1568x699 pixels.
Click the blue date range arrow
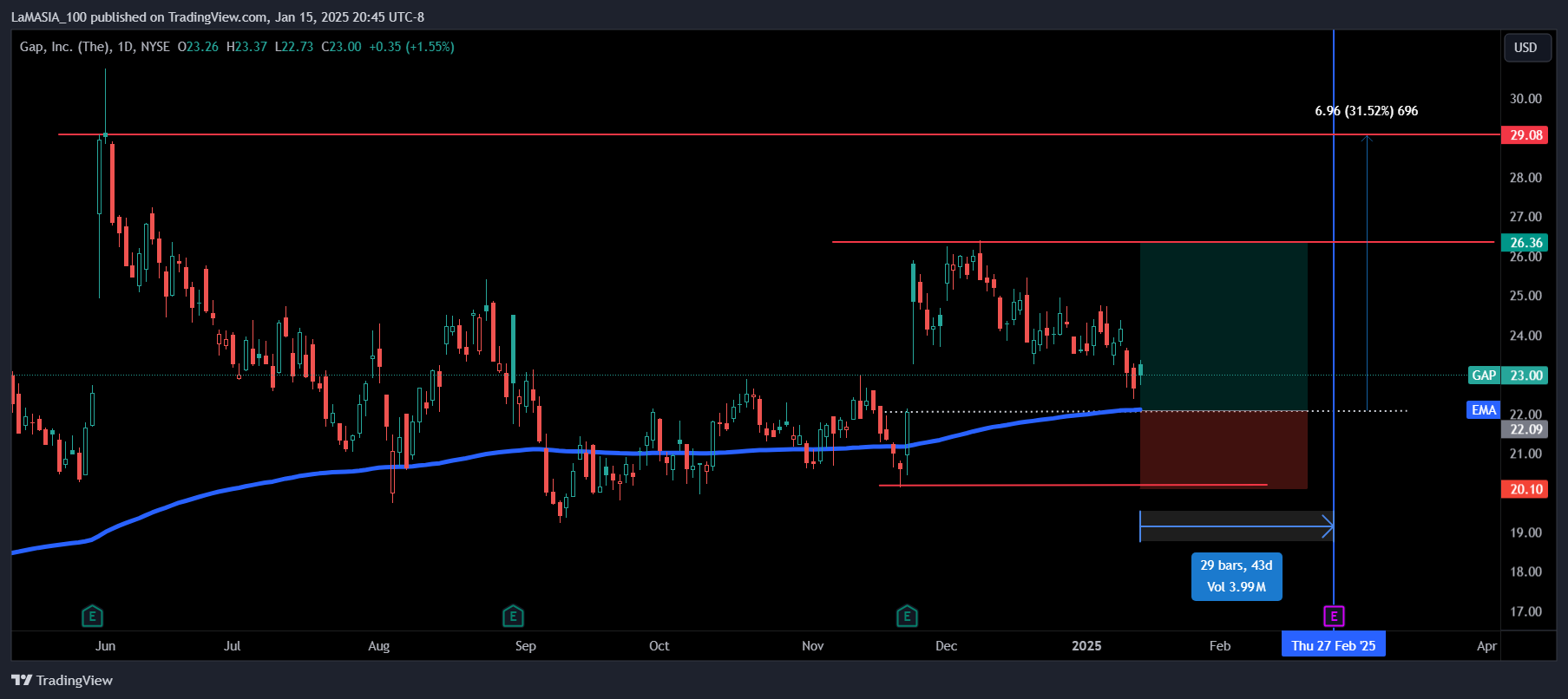[1237, 526]
